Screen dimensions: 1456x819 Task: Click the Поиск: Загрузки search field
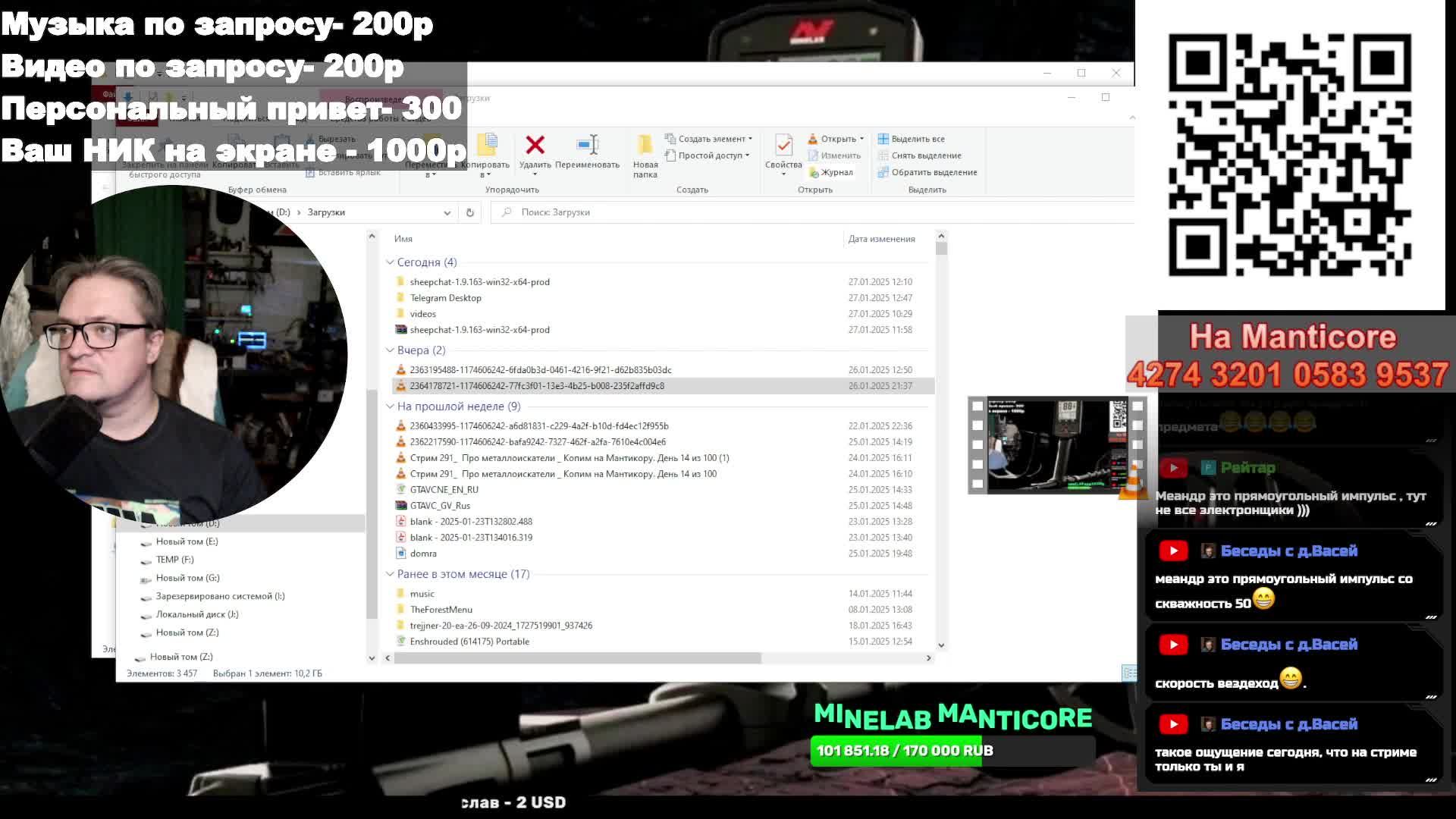click(x=811, y=212)
